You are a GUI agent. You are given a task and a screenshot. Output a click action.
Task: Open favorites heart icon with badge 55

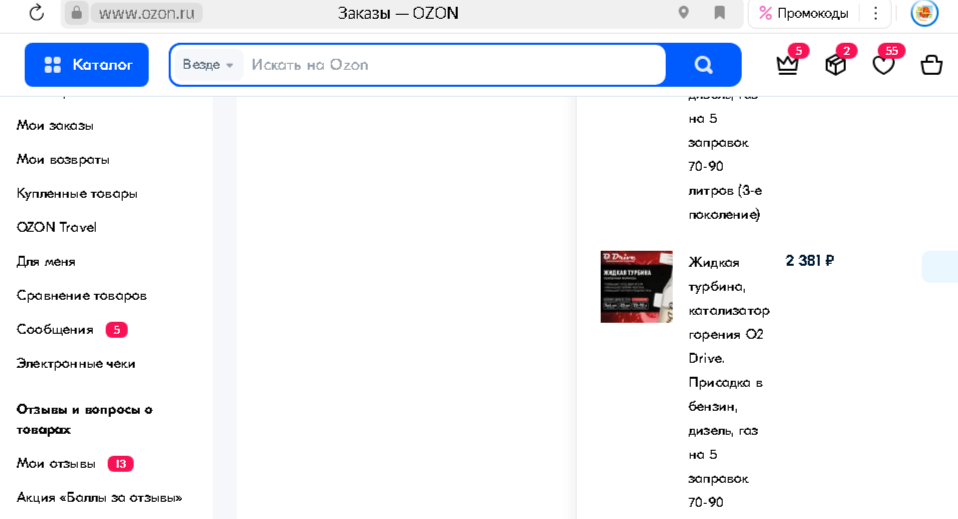[883, 64]
